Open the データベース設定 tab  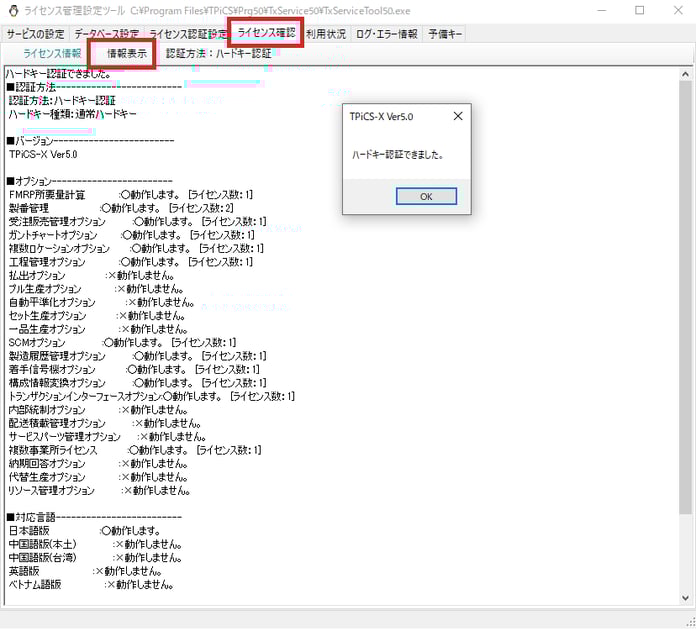[107, 34]
